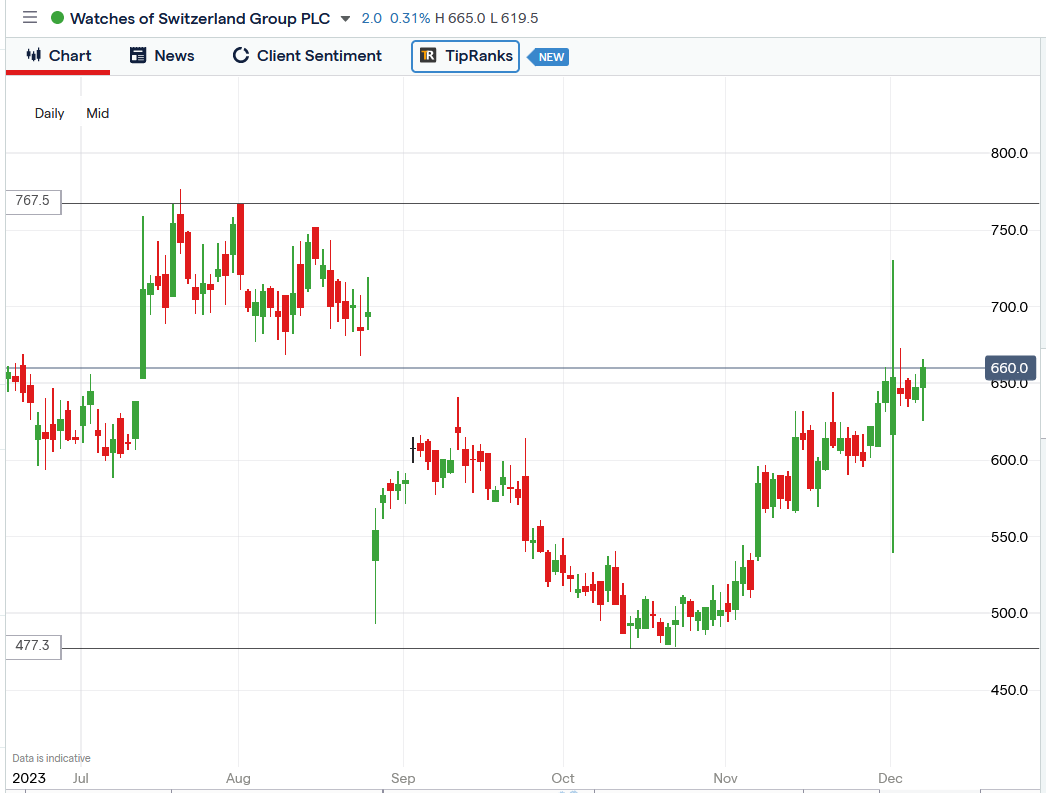Click the Dec date axis label
Viewport: 1046px width, 793px height.
pos(891,778)
